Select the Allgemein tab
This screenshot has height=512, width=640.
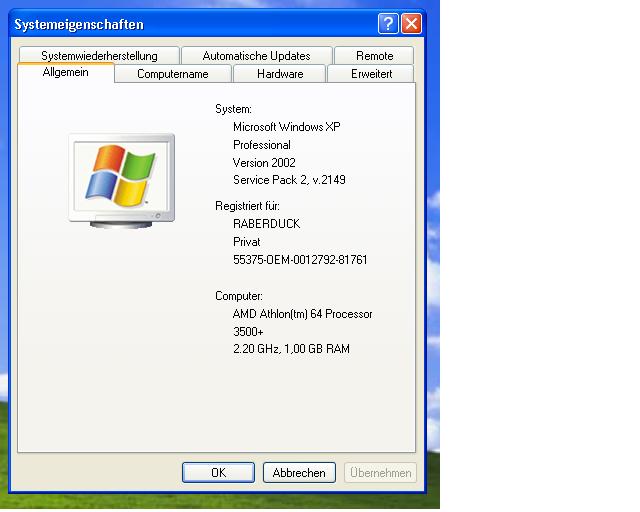tap(65, 73)
